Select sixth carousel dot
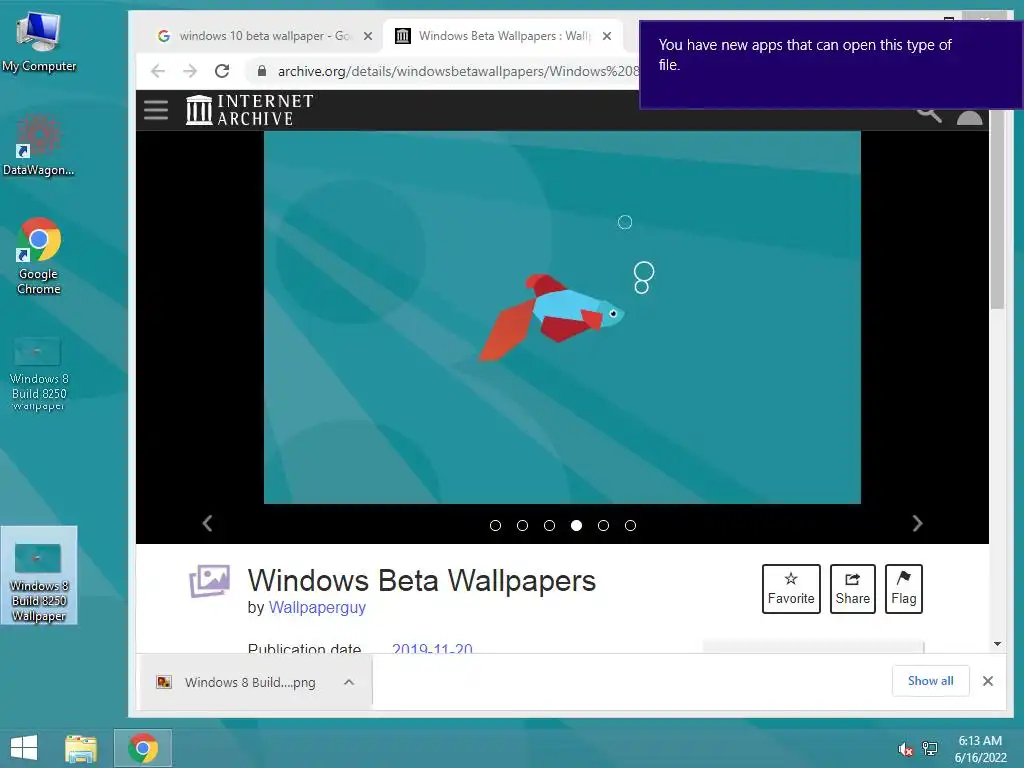Image resolution: width=1024 pixels, height=768 pixels. pos(630,526)
